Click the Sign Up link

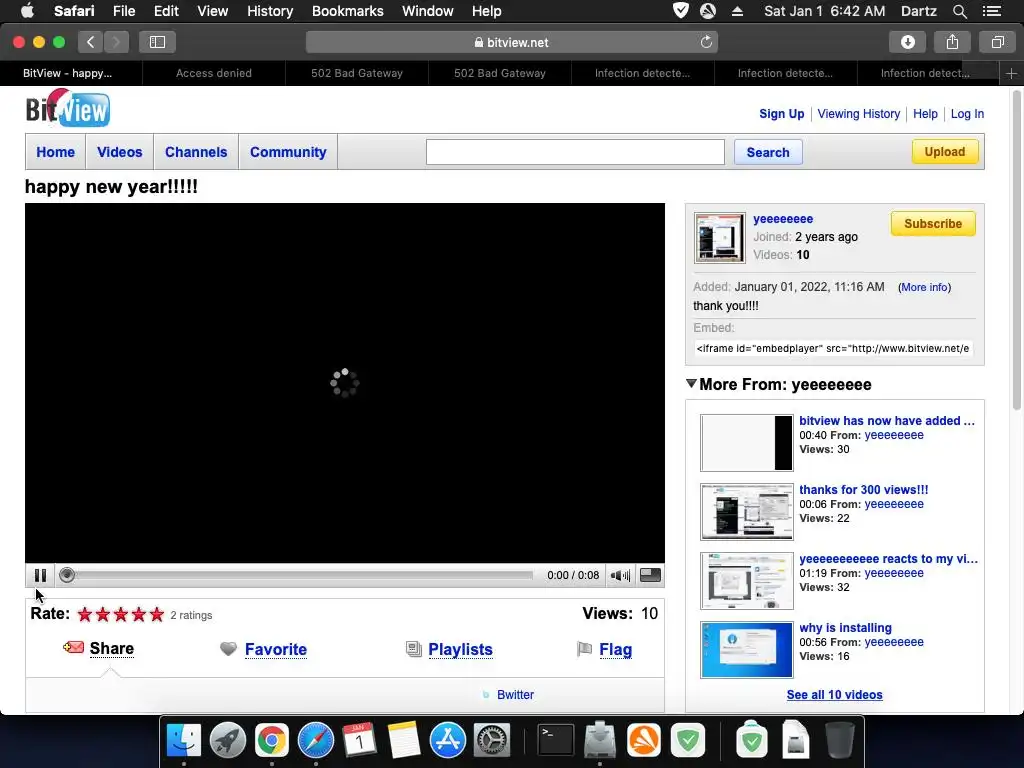pyautogui.click(x=782, y=114)
